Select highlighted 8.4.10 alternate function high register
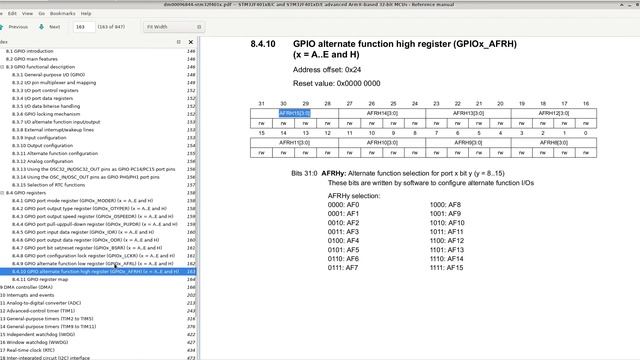Image resolution: width=640 pixels, height=360 pixels. click(x=95, y=272)
